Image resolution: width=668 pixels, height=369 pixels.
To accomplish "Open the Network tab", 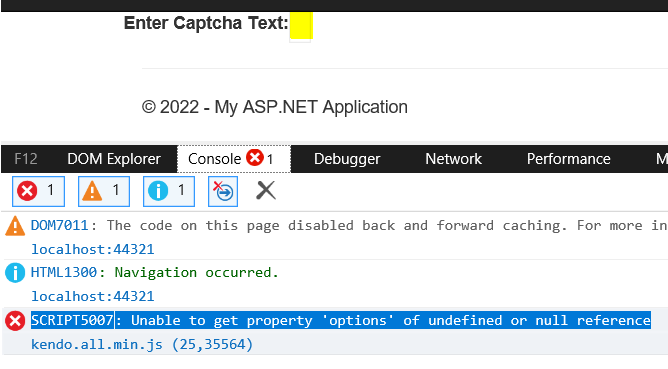I will click(x=453, y=159).
